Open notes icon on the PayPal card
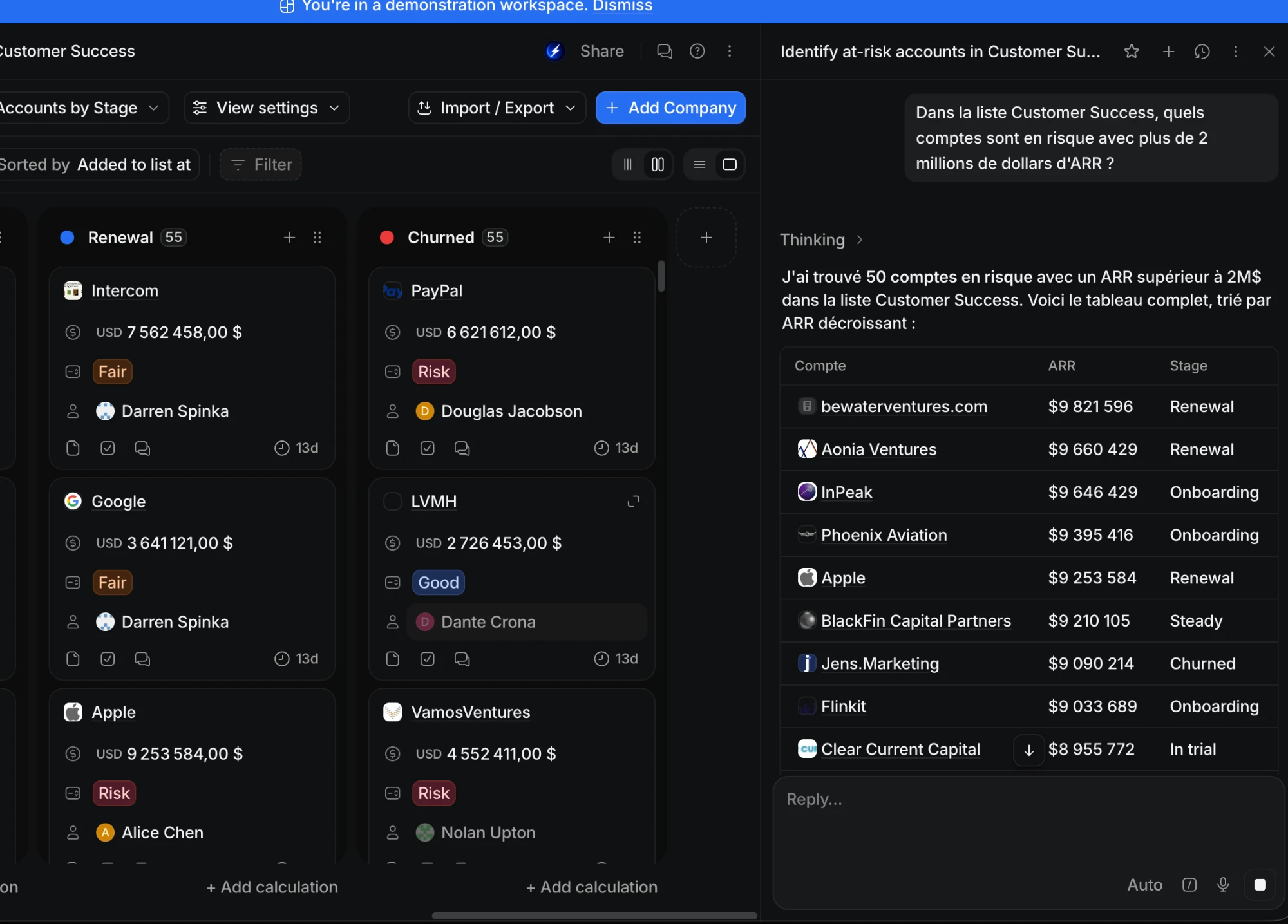The image size is (1288, 924). [392, 448]
